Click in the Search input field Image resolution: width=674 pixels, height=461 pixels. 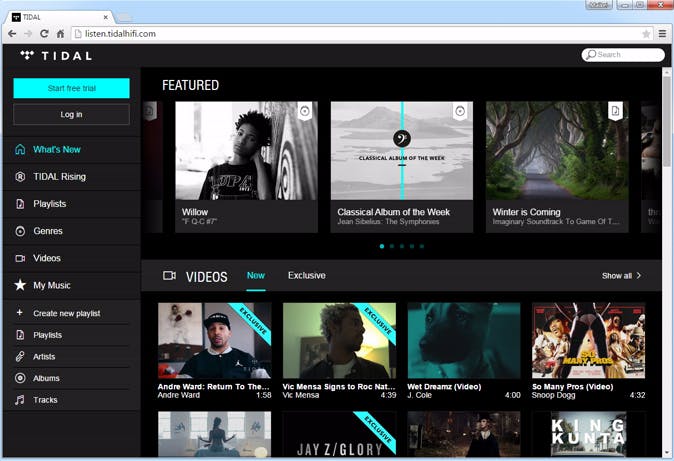(623, 55)
